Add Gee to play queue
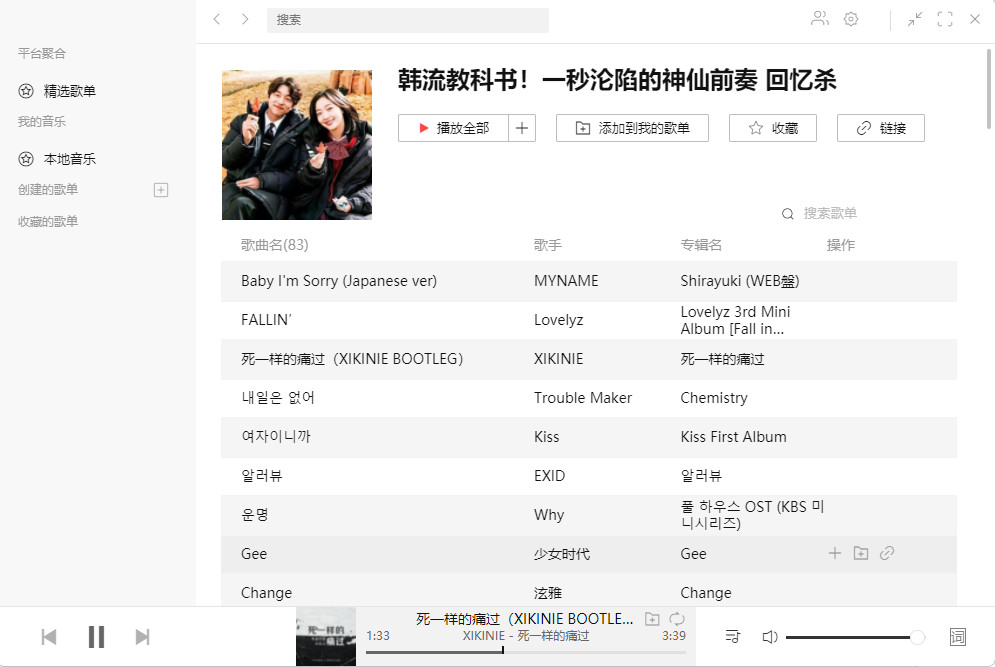Viewport: 995px width, 667px height. 834,553
